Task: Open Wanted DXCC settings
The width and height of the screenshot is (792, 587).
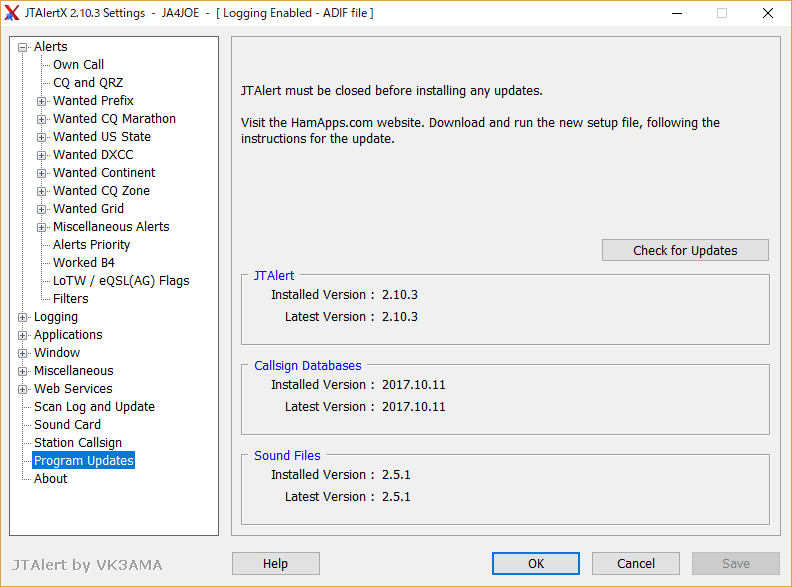Action: pos(93,155)
